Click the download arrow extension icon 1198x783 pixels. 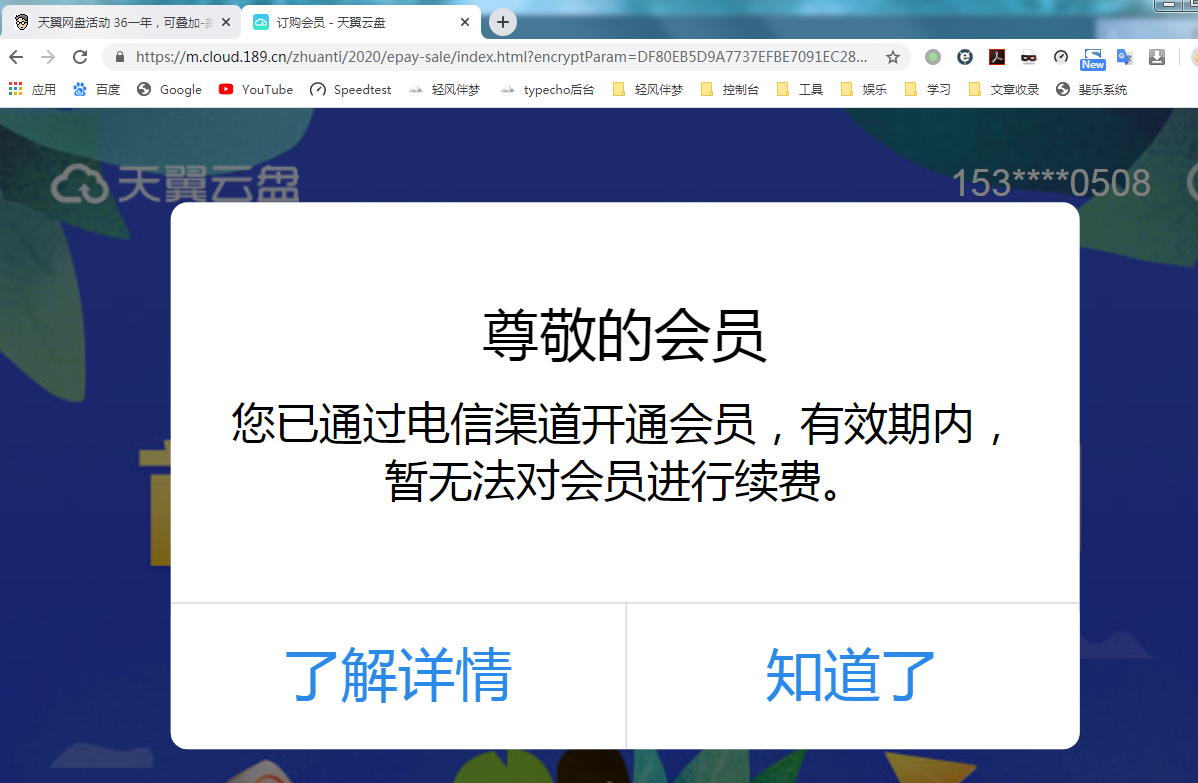click(1157, 57)
